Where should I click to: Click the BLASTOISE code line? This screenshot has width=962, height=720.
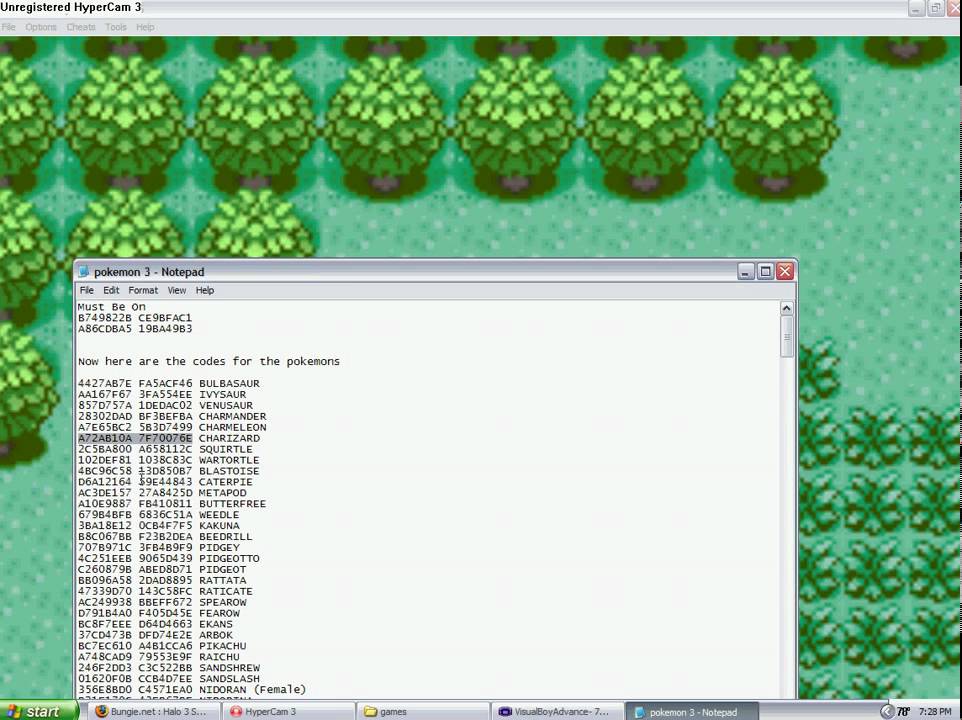coord(169,471)
